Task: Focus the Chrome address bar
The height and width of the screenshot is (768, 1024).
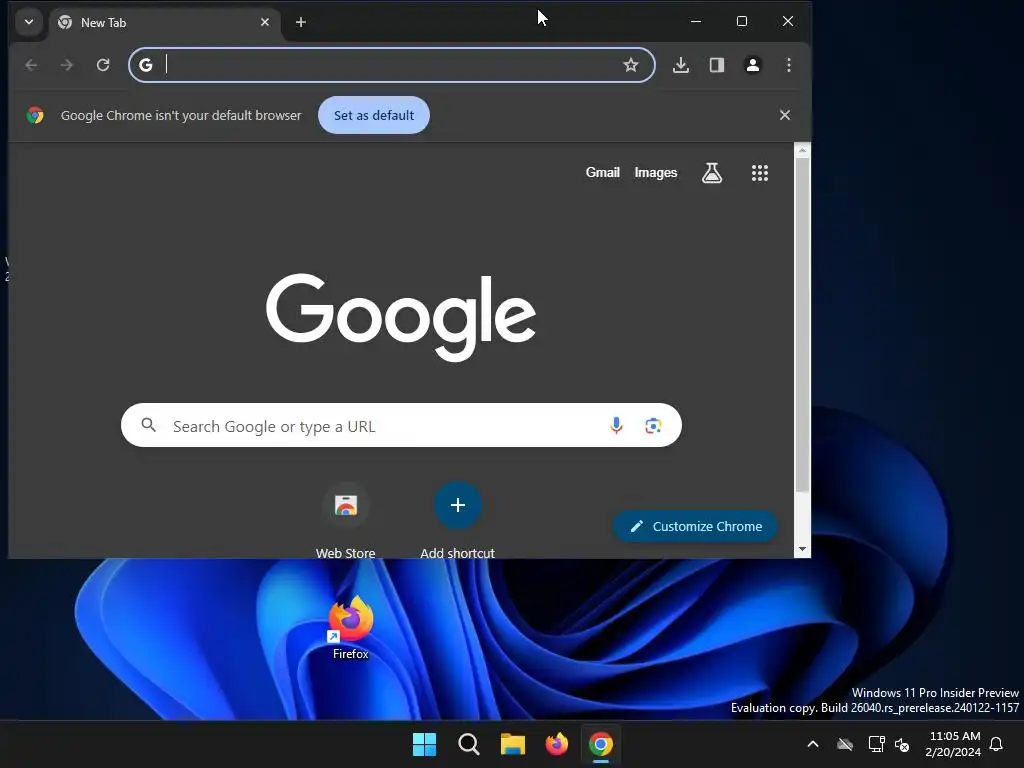Action: click(x=392, y=65)
